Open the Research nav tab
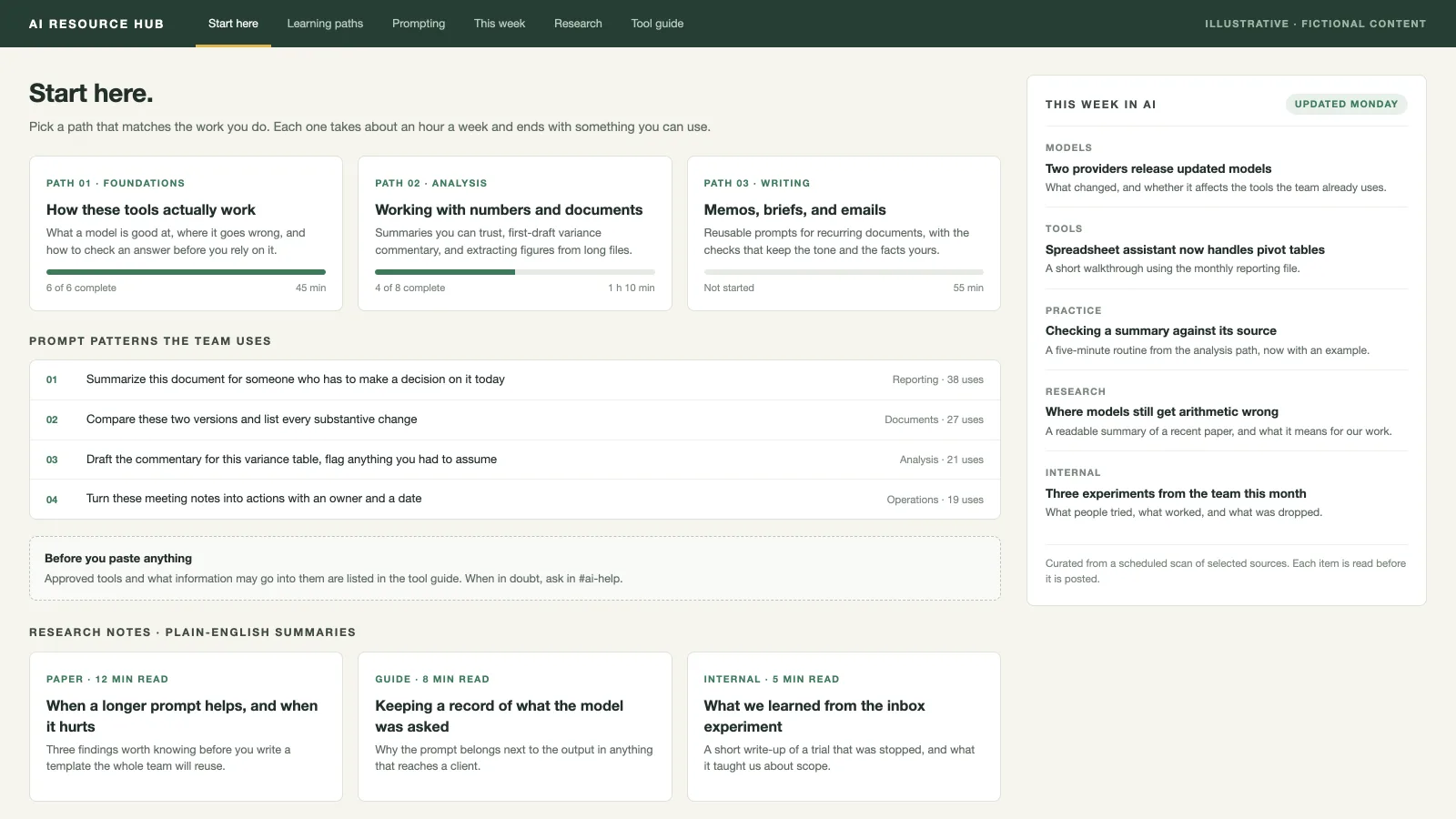Image resolution: width=1456 pixels, height=819 pixels. (x=578, y=24)
